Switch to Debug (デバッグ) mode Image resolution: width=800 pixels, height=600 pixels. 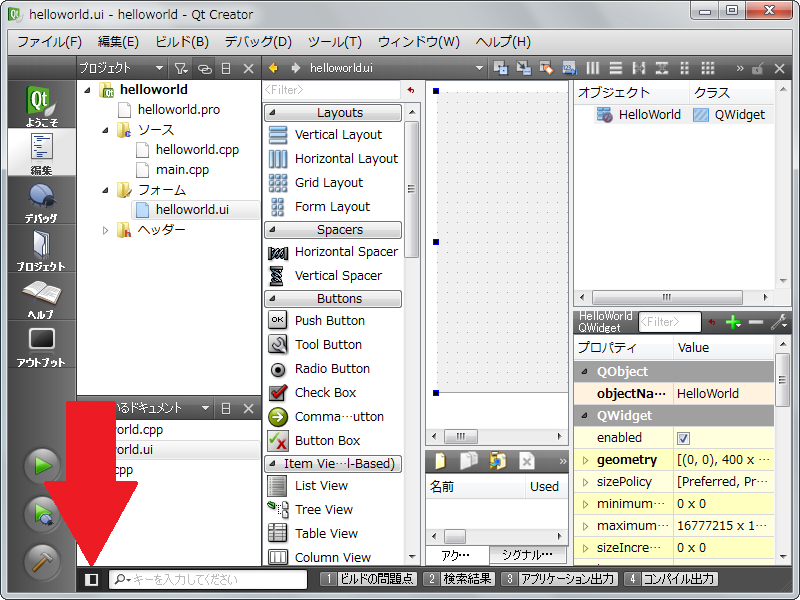coord(41,203)
